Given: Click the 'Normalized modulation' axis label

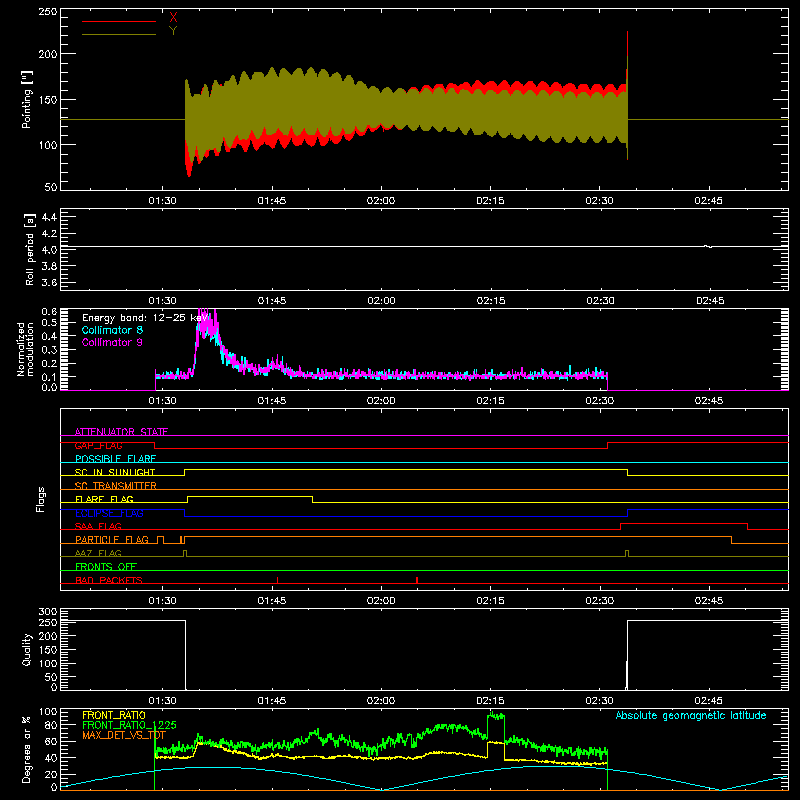Looking at the screenshot, I should 25,349.
